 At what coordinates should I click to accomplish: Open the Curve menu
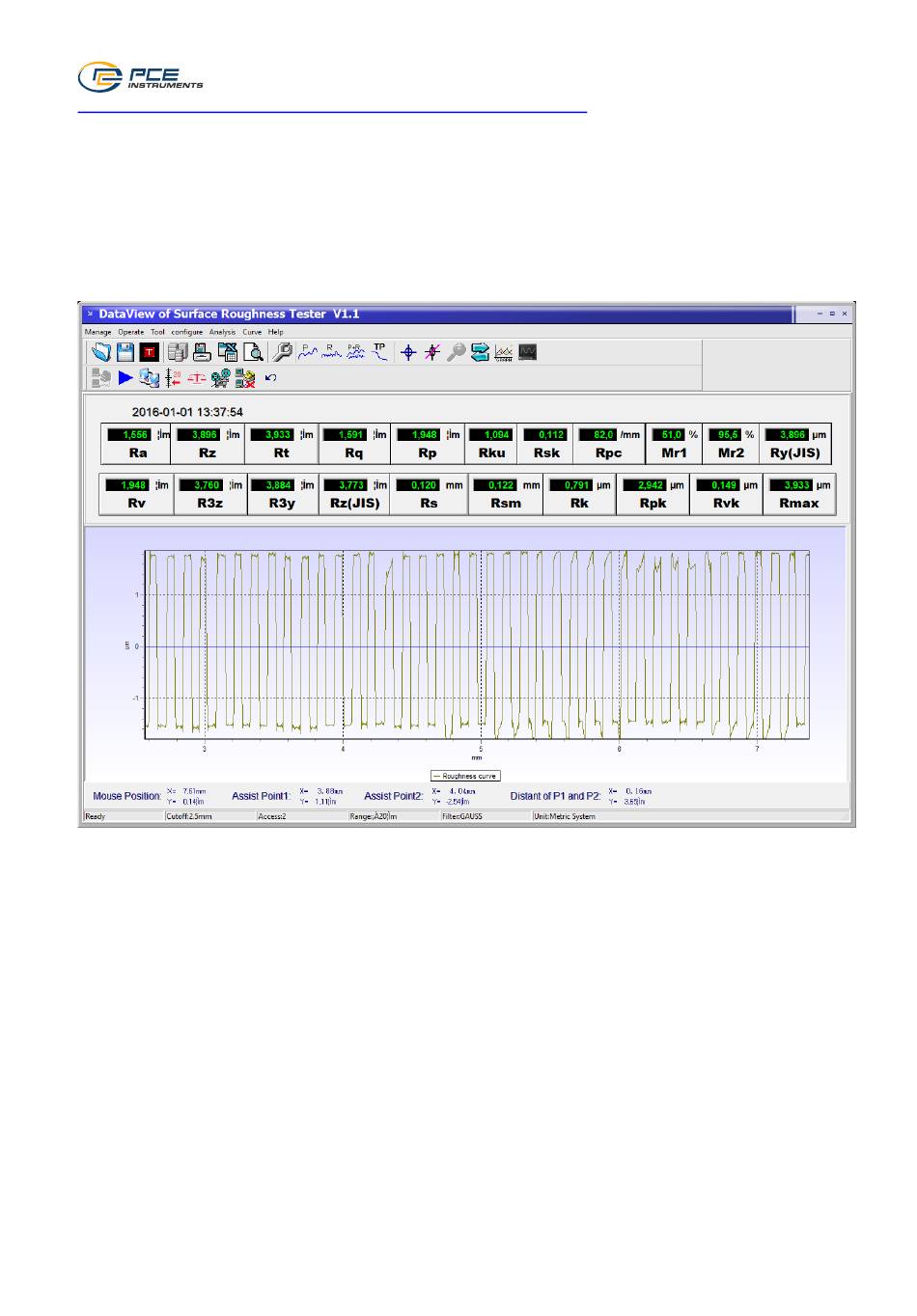click(x=252, y=332)
